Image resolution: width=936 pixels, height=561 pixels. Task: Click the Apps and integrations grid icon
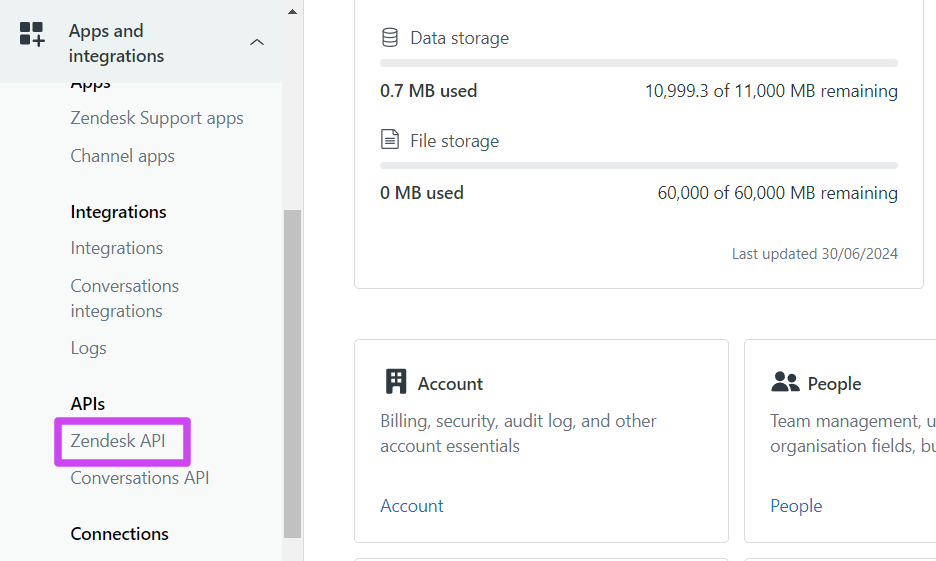pyautogui.click(x=32, y=34)
